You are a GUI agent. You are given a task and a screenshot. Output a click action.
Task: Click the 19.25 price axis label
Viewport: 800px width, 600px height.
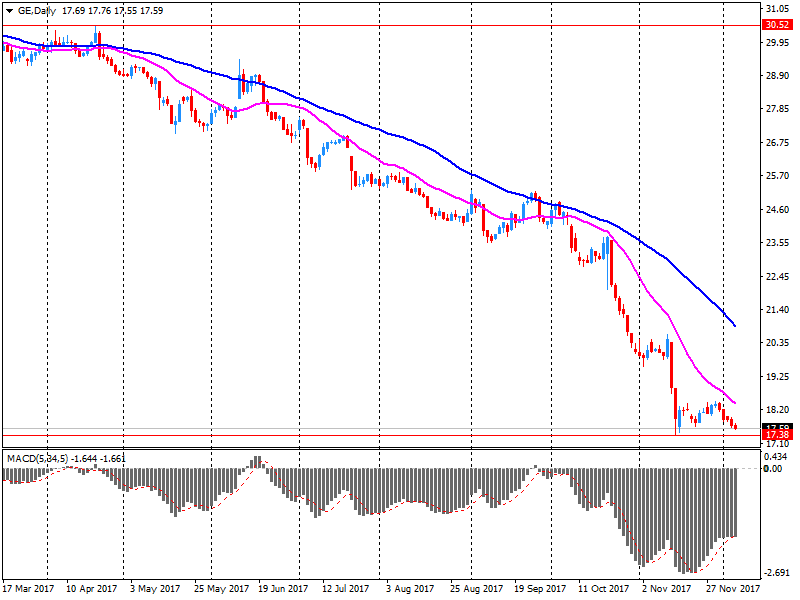778,377
